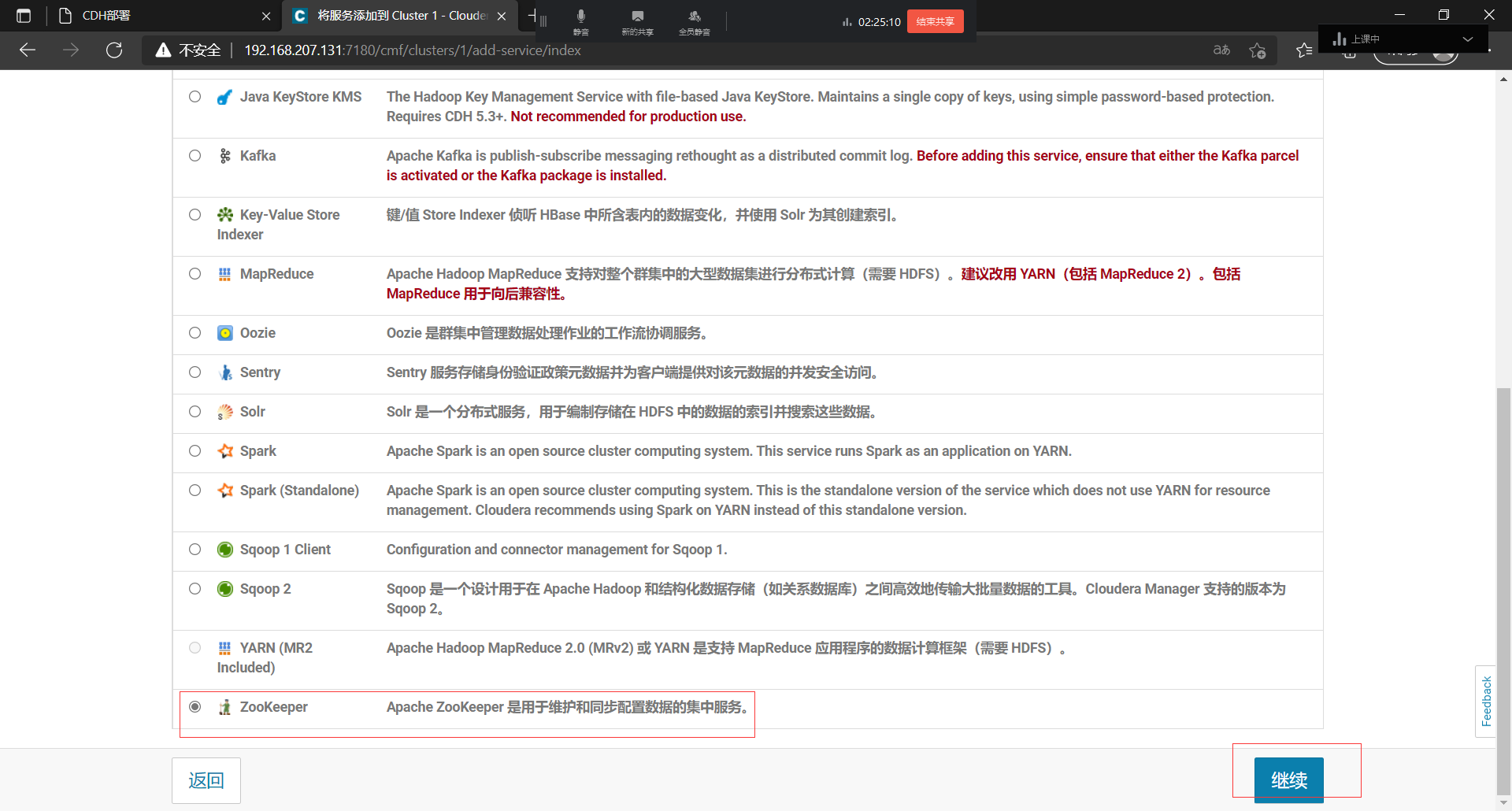Screen dimensions: 1512x811
Task: Click the 新的共享 new share icon
Action: point(637,21)
